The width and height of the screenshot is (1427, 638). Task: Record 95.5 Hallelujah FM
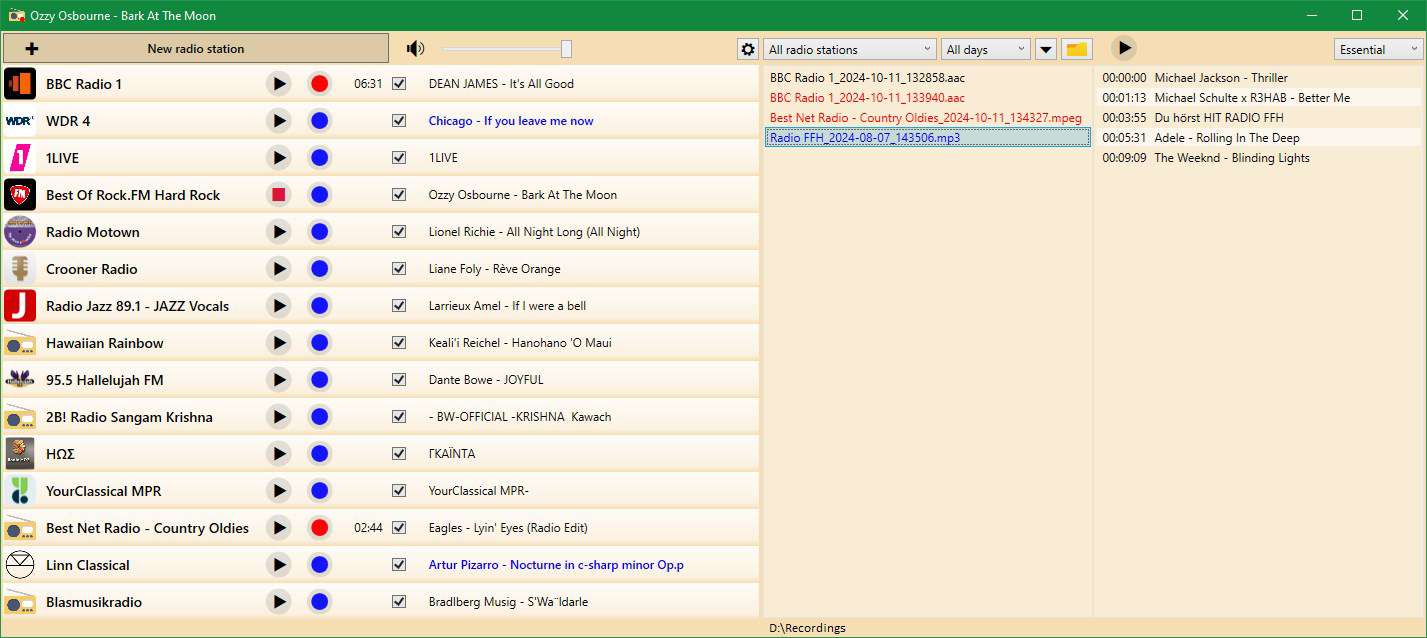[319, 380]
